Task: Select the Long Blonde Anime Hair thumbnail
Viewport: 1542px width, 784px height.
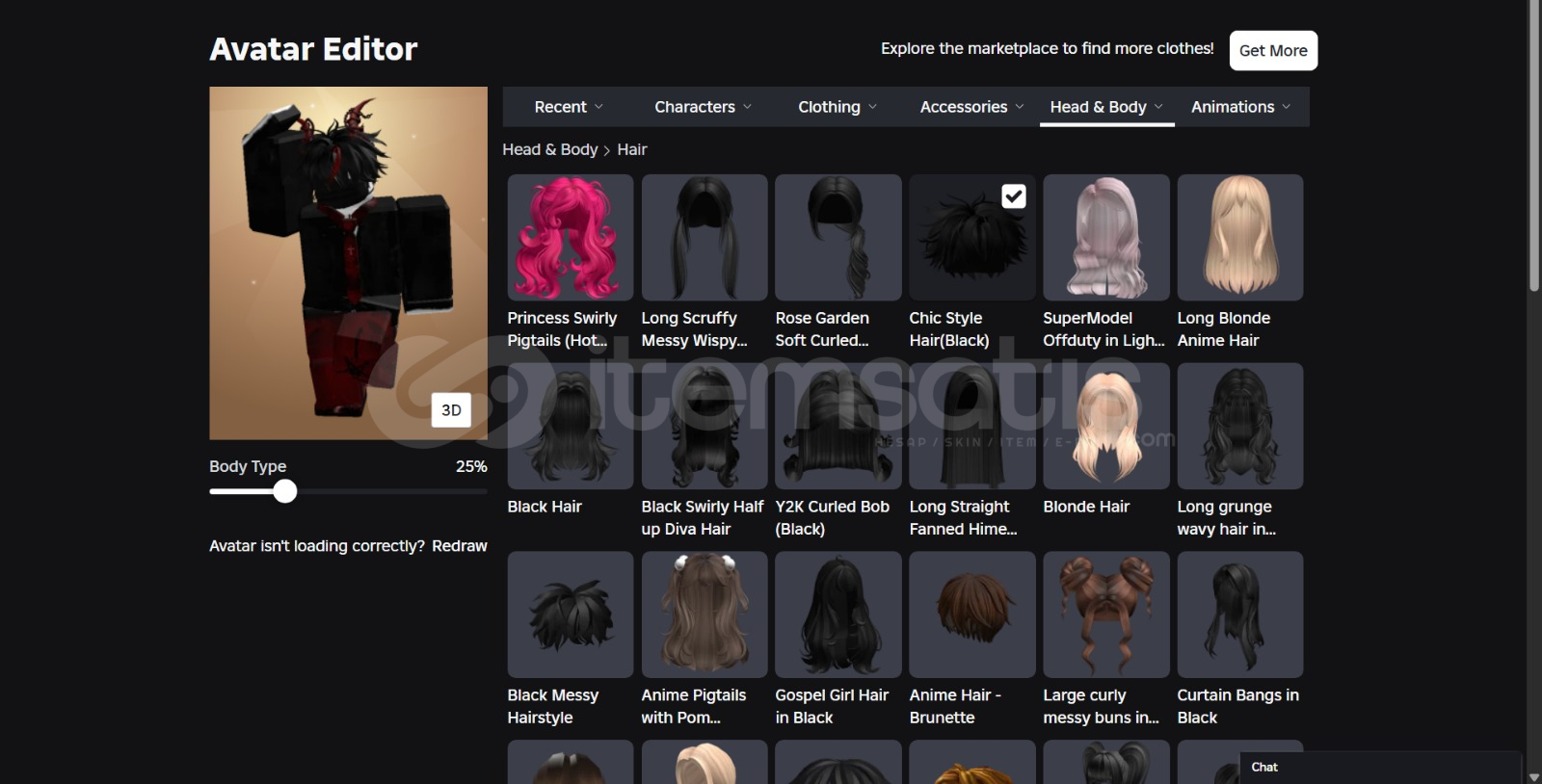Action: 1239,237
